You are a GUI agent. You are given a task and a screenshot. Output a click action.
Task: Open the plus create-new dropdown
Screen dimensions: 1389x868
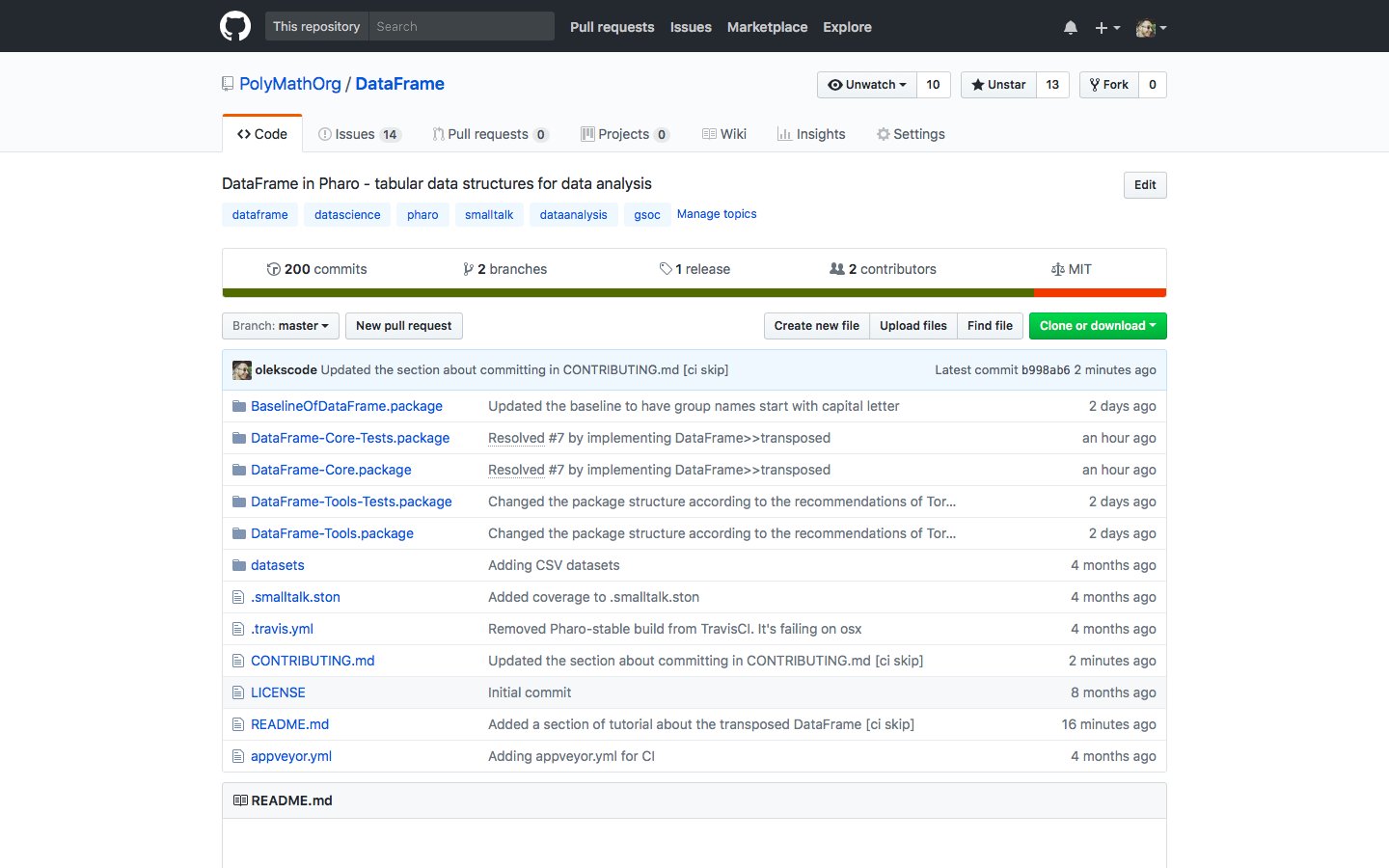point(1107,28)
